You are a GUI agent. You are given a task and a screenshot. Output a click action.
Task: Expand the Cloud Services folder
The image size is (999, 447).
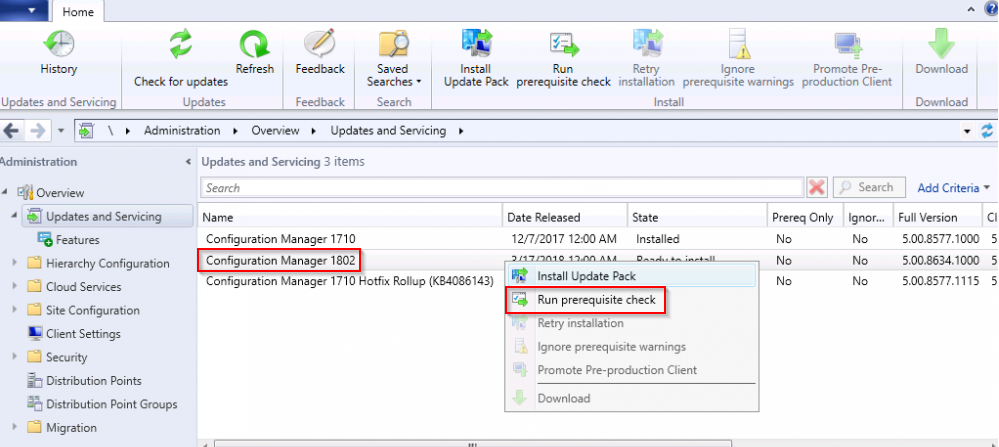coord(15,287)
